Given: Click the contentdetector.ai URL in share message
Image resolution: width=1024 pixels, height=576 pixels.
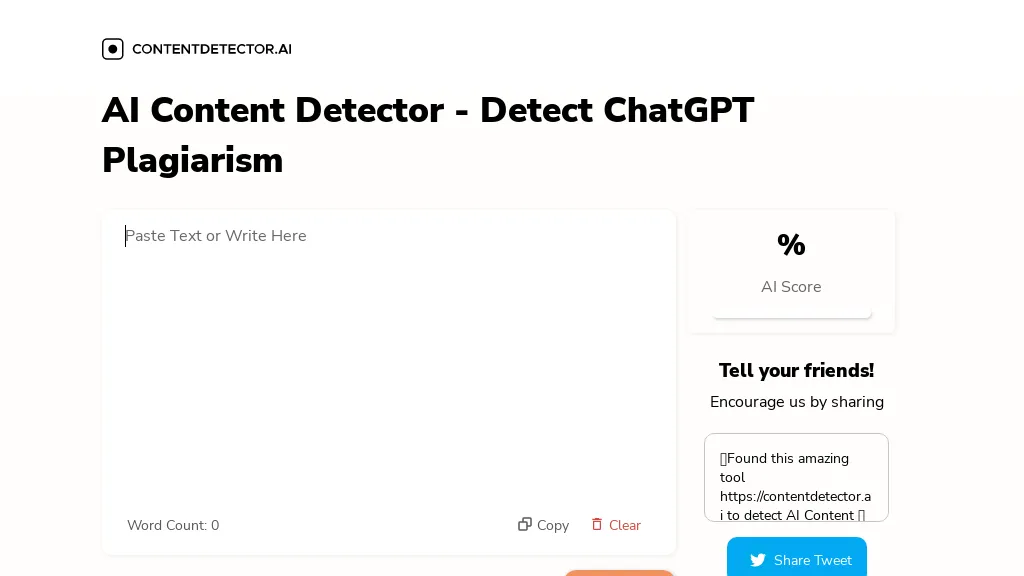Looking at the screenshot, I should click(x=795, y=497).
